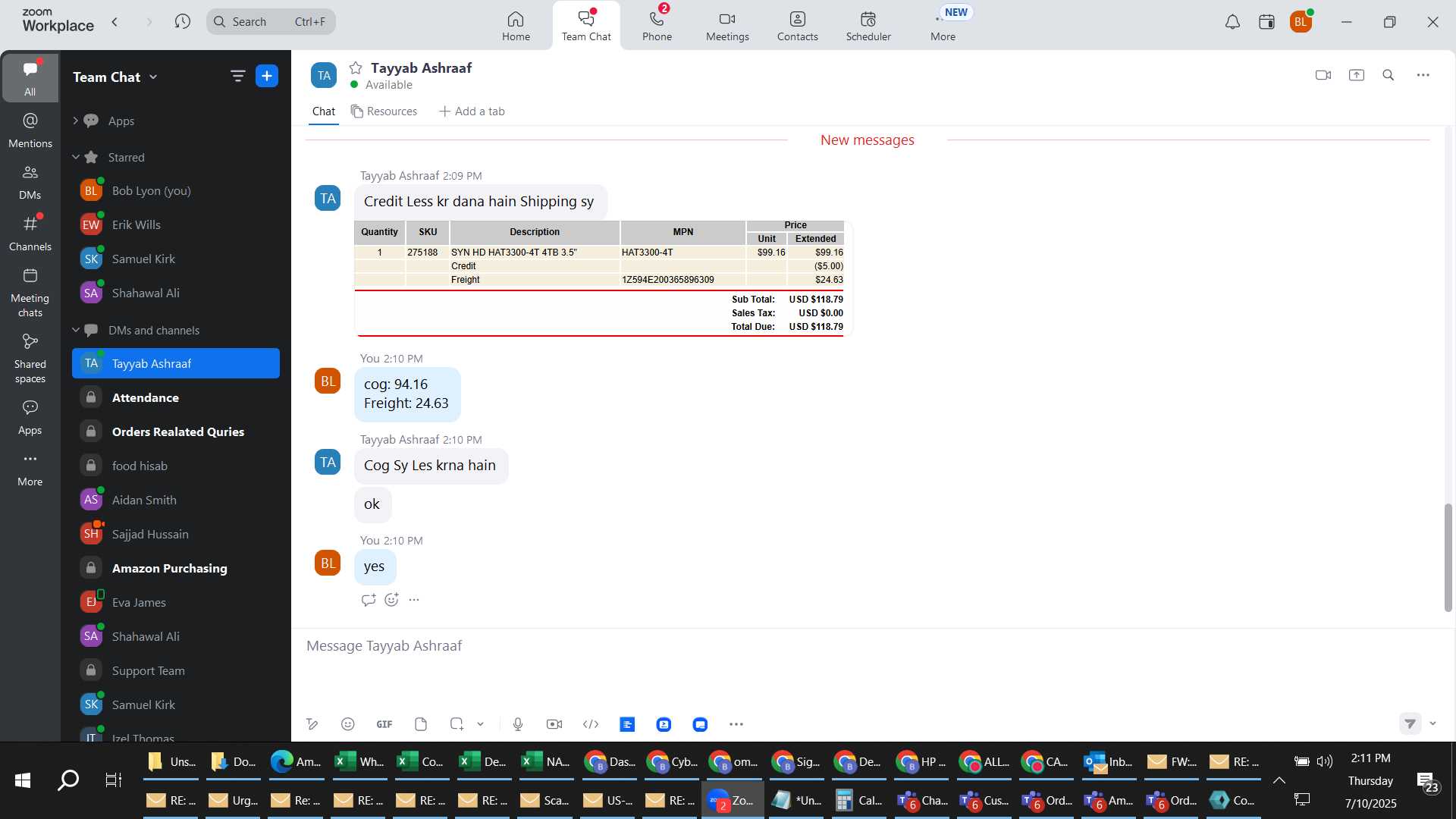Open the formatting pencil tool in composer

coord(312,724)
